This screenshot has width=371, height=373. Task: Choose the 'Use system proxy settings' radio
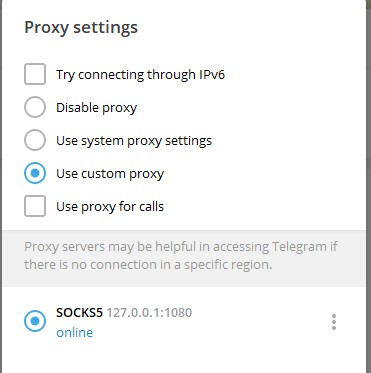tap(35, 140)
